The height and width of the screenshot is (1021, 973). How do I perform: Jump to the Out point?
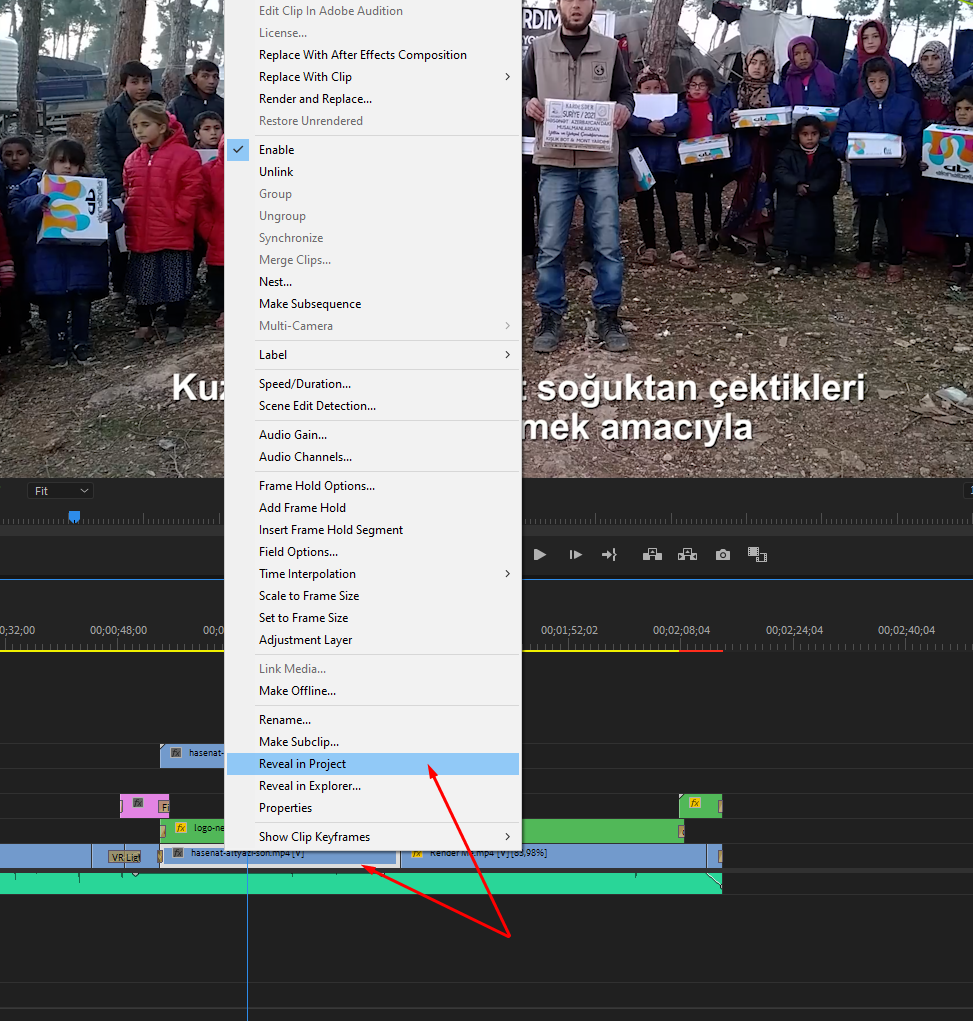click(x=610, y=555)
